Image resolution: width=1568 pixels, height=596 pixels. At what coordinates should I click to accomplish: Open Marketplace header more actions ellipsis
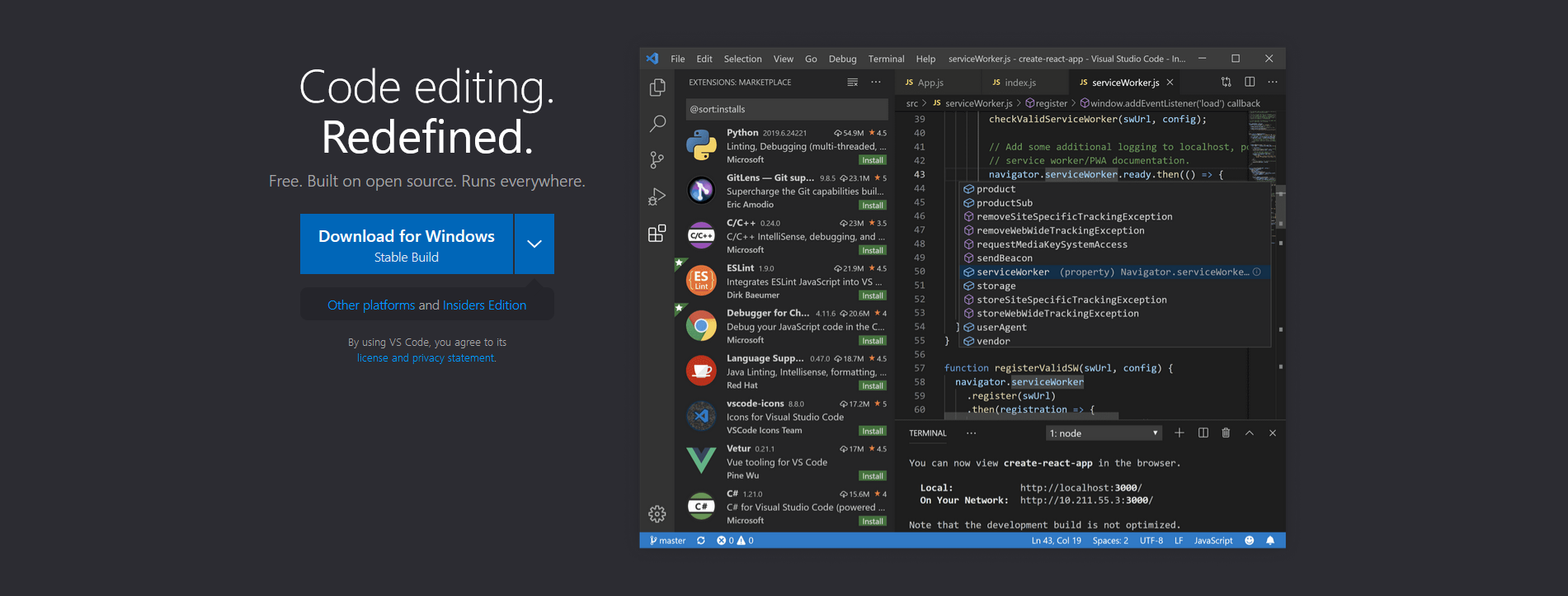click(x=876, y=83)
